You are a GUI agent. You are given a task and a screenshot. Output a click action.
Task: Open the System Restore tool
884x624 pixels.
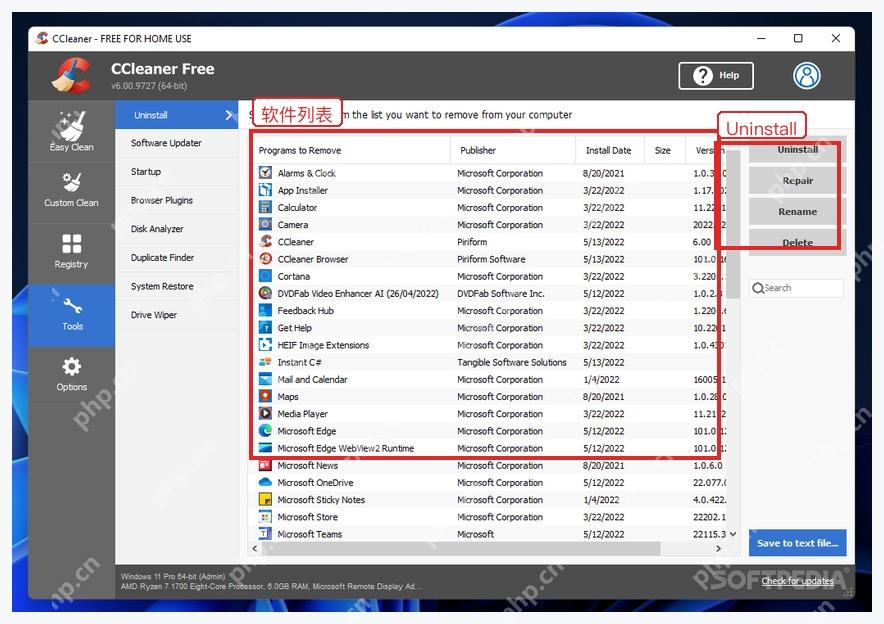click(x=177, y=286)
